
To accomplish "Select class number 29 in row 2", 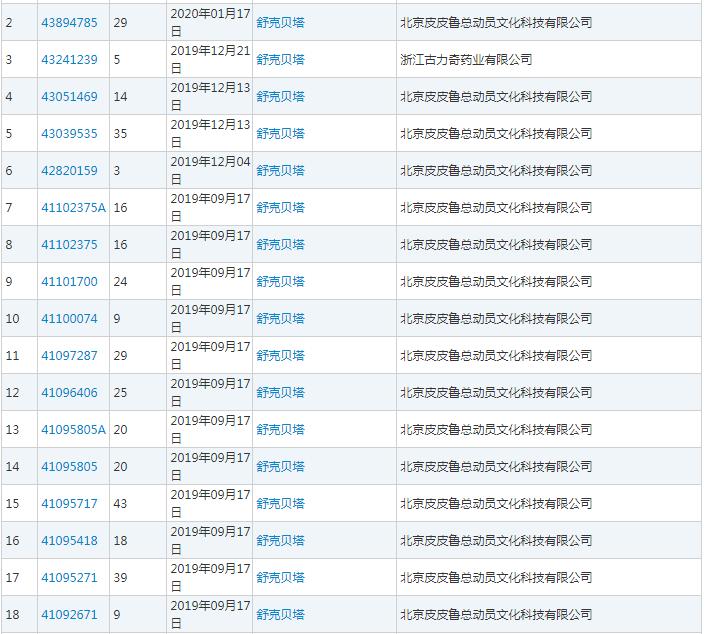I will [x=120, y=22].
